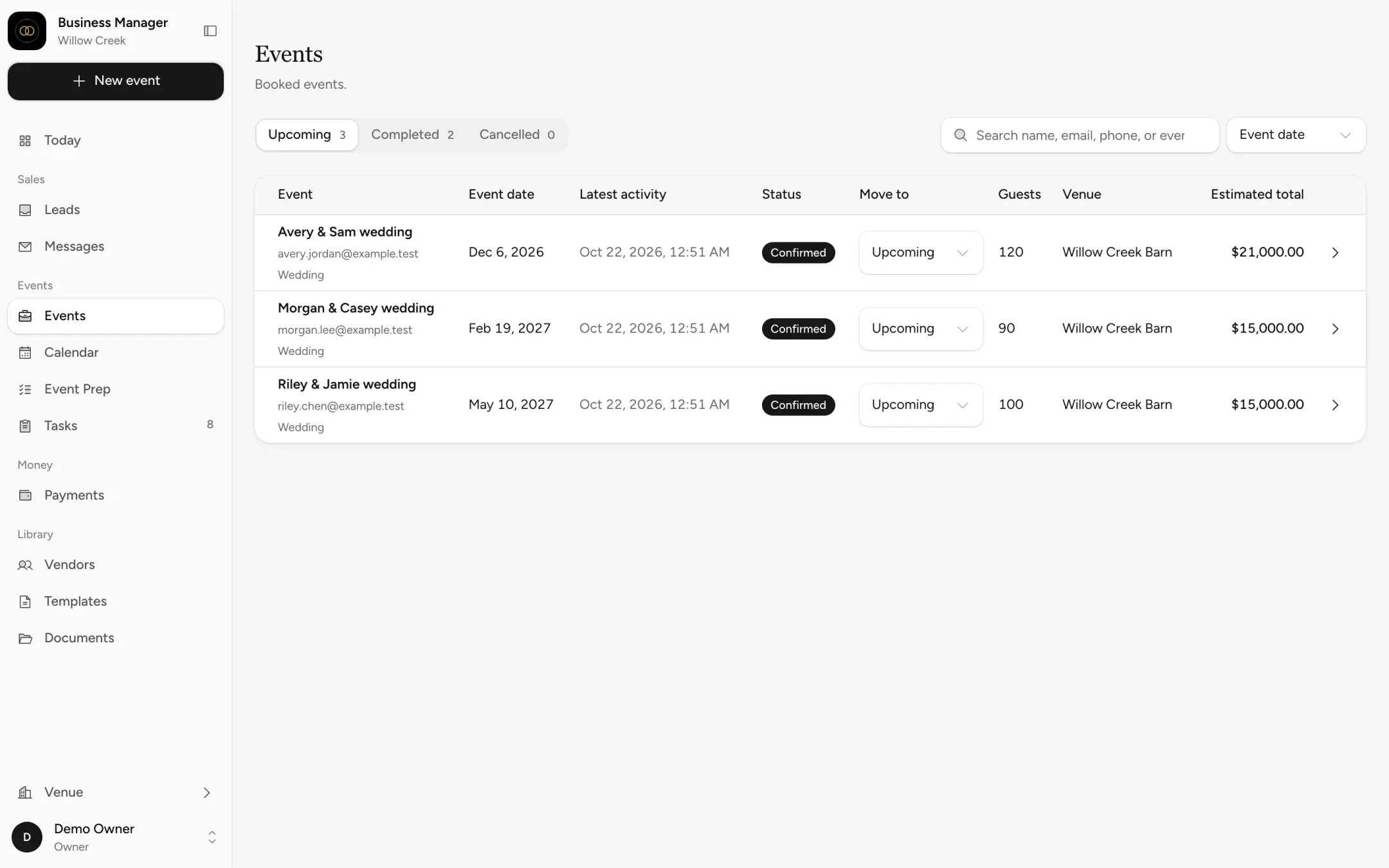Click the Dec 6, 2026 event date
The height and width of the screenshot is (868, 1389).
point(506,253)
